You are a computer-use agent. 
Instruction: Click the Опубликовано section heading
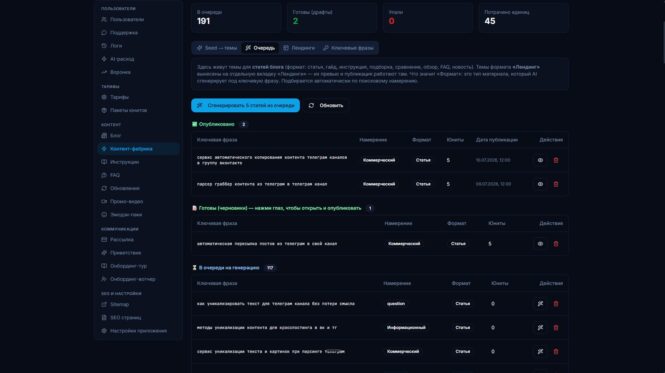[216, 124]
